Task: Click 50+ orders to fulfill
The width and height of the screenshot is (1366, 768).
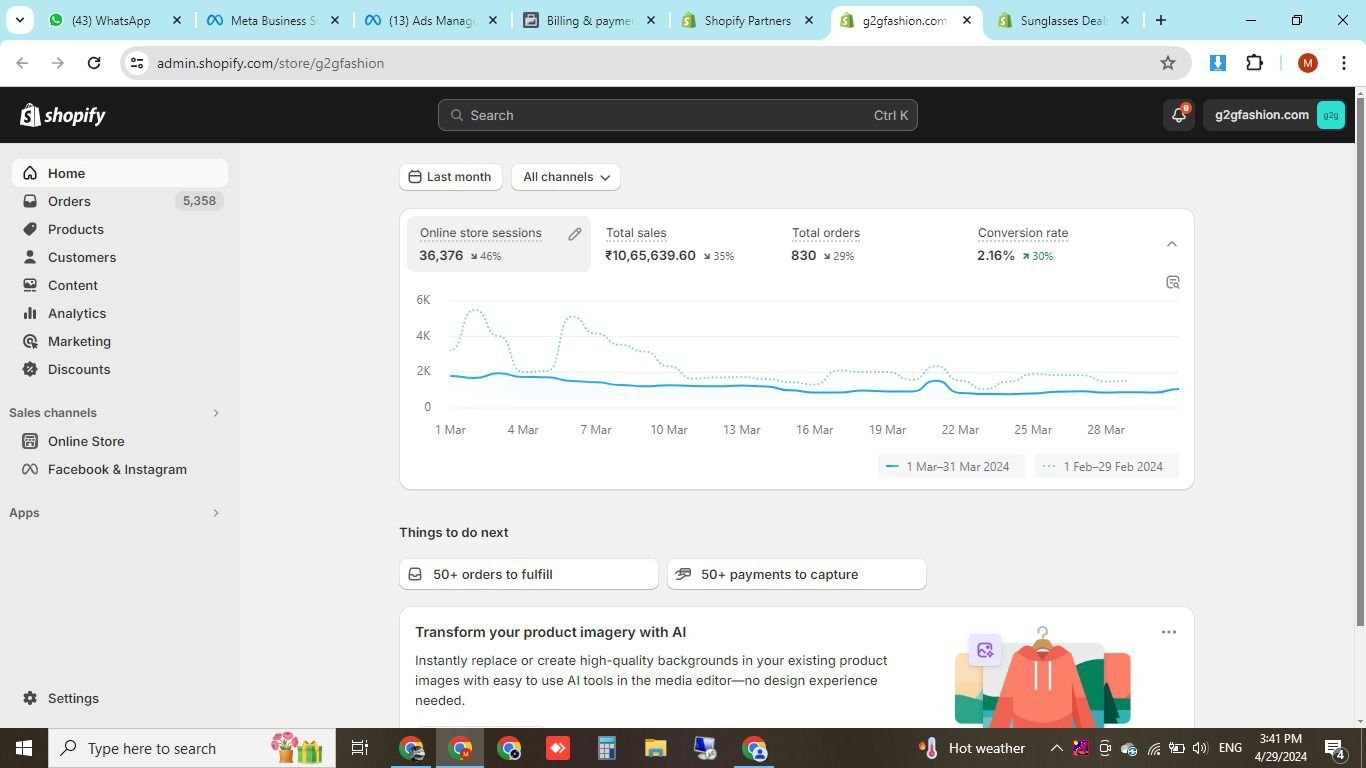Action: pyautogui.click(x=528, y=574)
